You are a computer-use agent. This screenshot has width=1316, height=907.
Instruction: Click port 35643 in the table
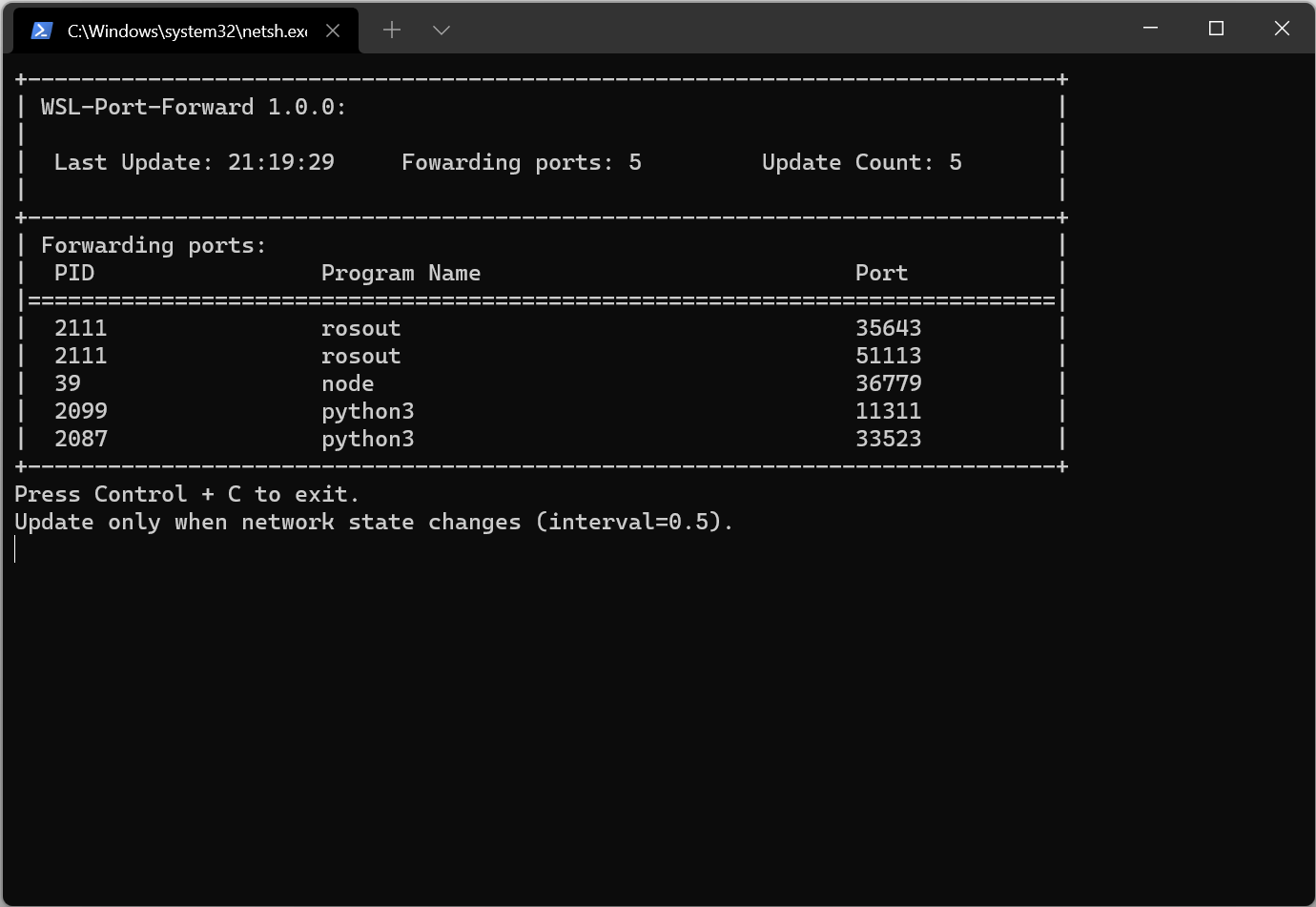889,328
